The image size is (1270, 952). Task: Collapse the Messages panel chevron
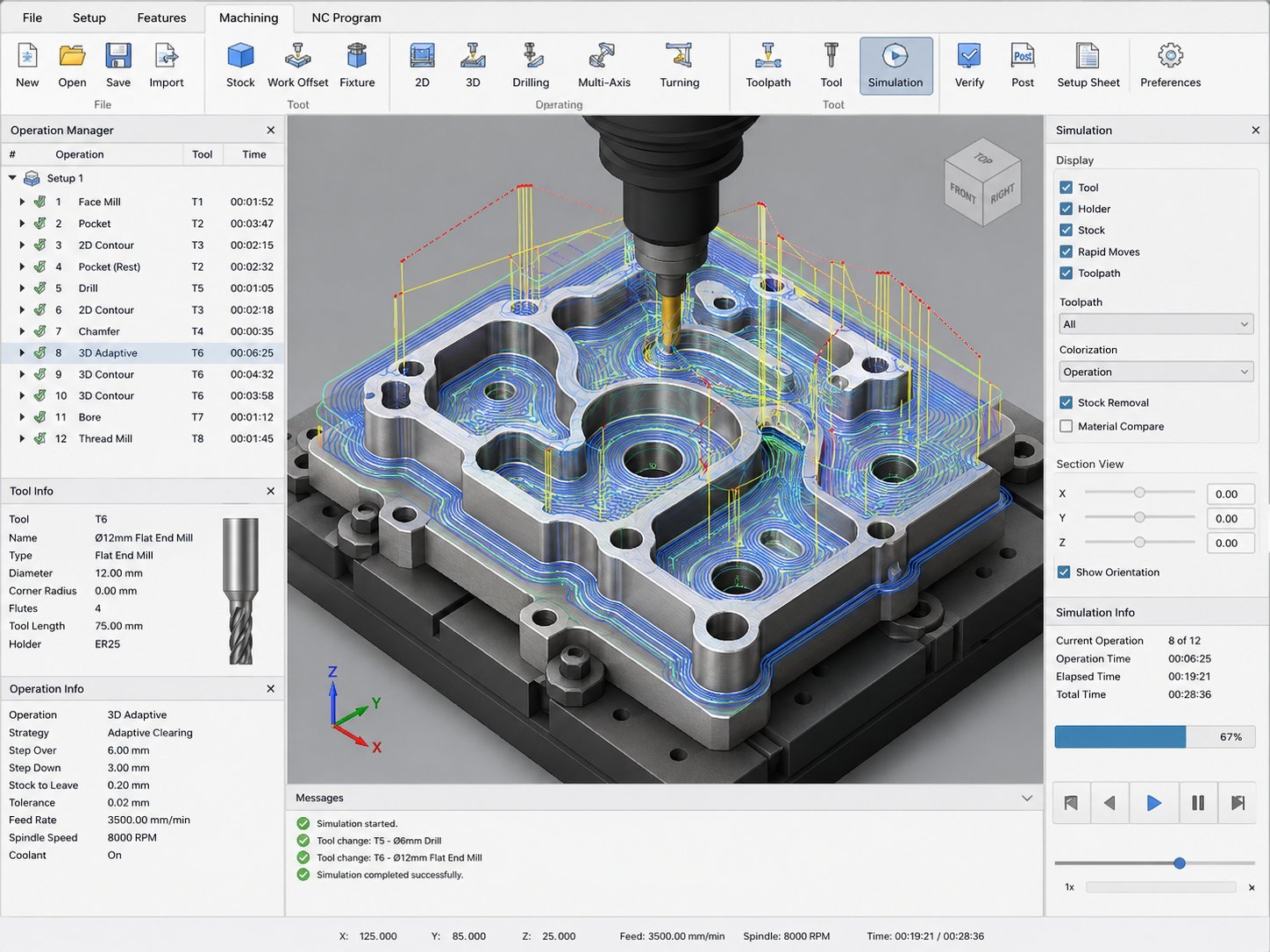pyautogui.click(x=1027, y=798)
